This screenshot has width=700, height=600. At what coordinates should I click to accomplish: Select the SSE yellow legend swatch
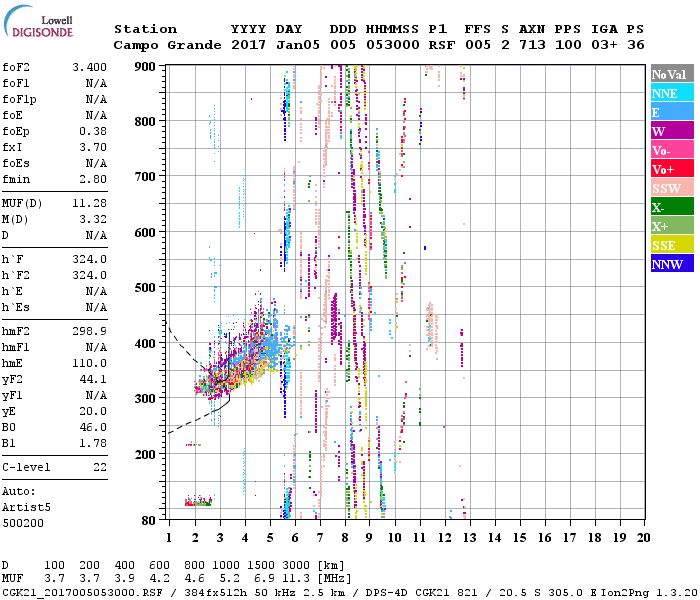point(672,245)
